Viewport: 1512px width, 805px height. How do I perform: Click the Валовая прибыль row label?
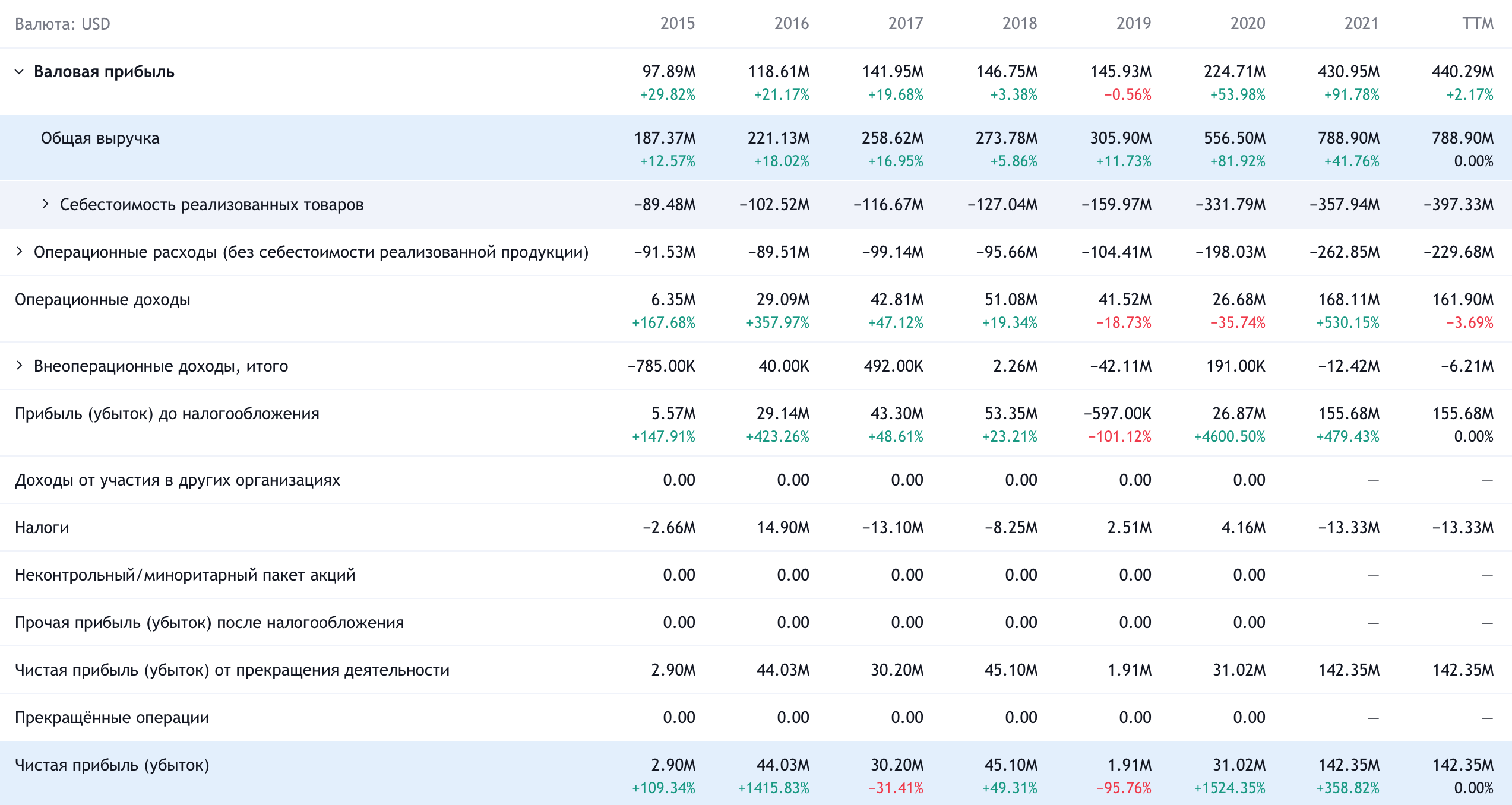point(104,72)
